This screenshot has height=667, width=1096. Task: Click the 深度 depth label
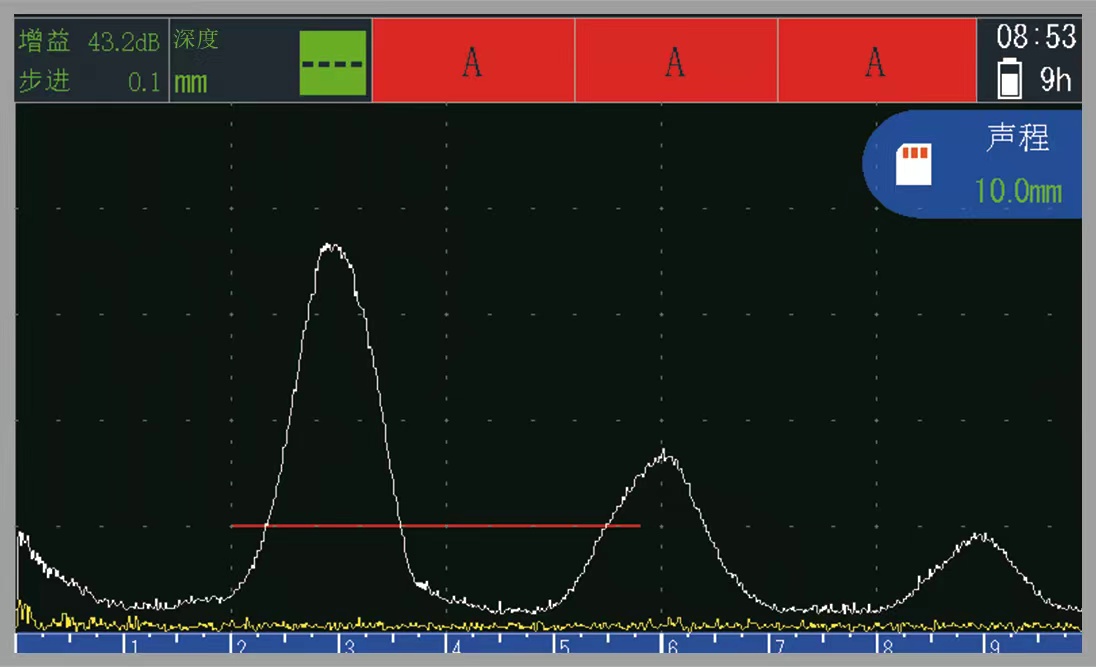click(x=196, y=41)
